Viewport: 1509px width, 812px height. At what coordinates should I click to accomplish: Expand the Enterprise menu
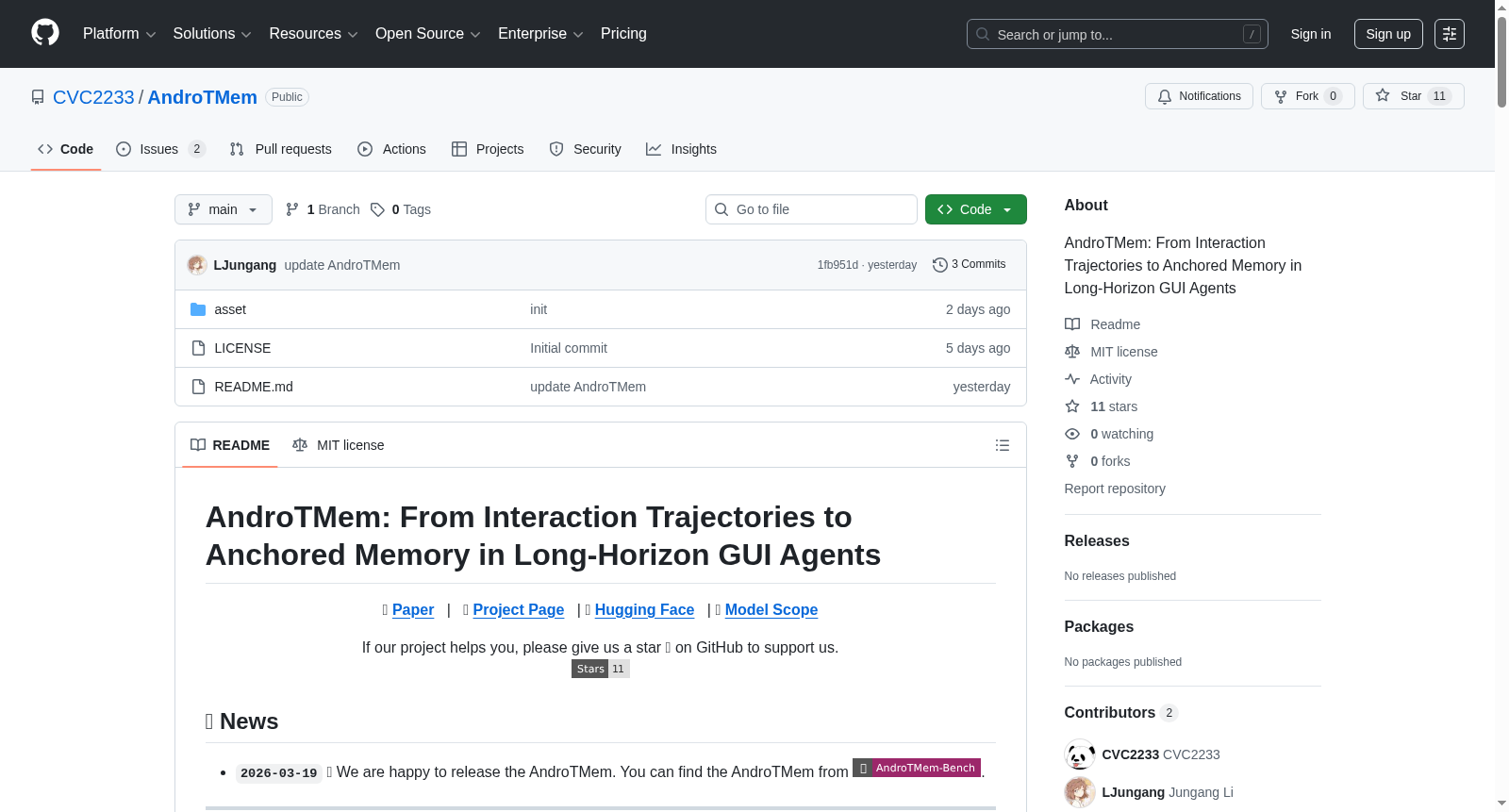pyautogui.click(x=540, y=34)
